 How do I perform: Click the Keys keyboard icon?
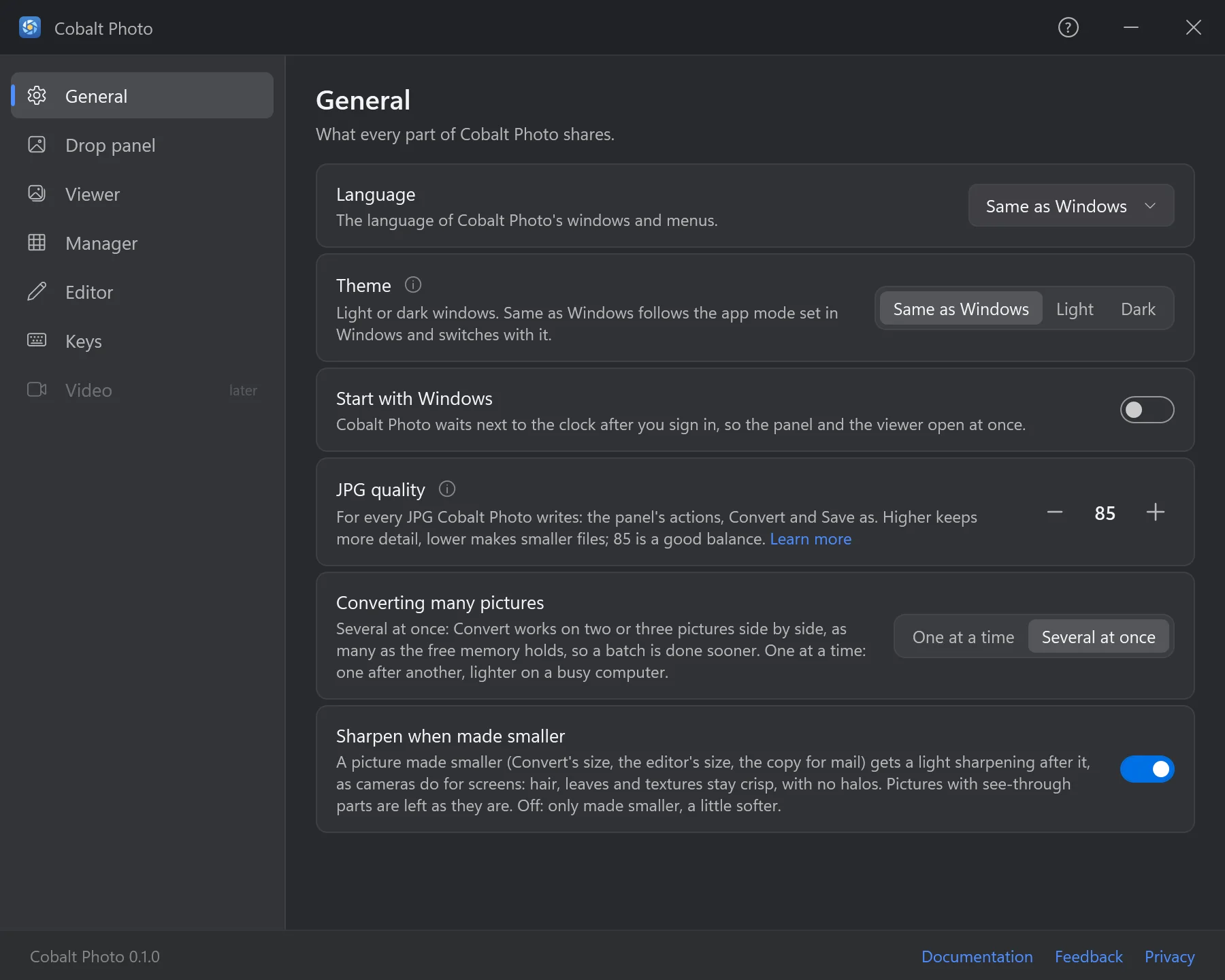tap(37, 340)
